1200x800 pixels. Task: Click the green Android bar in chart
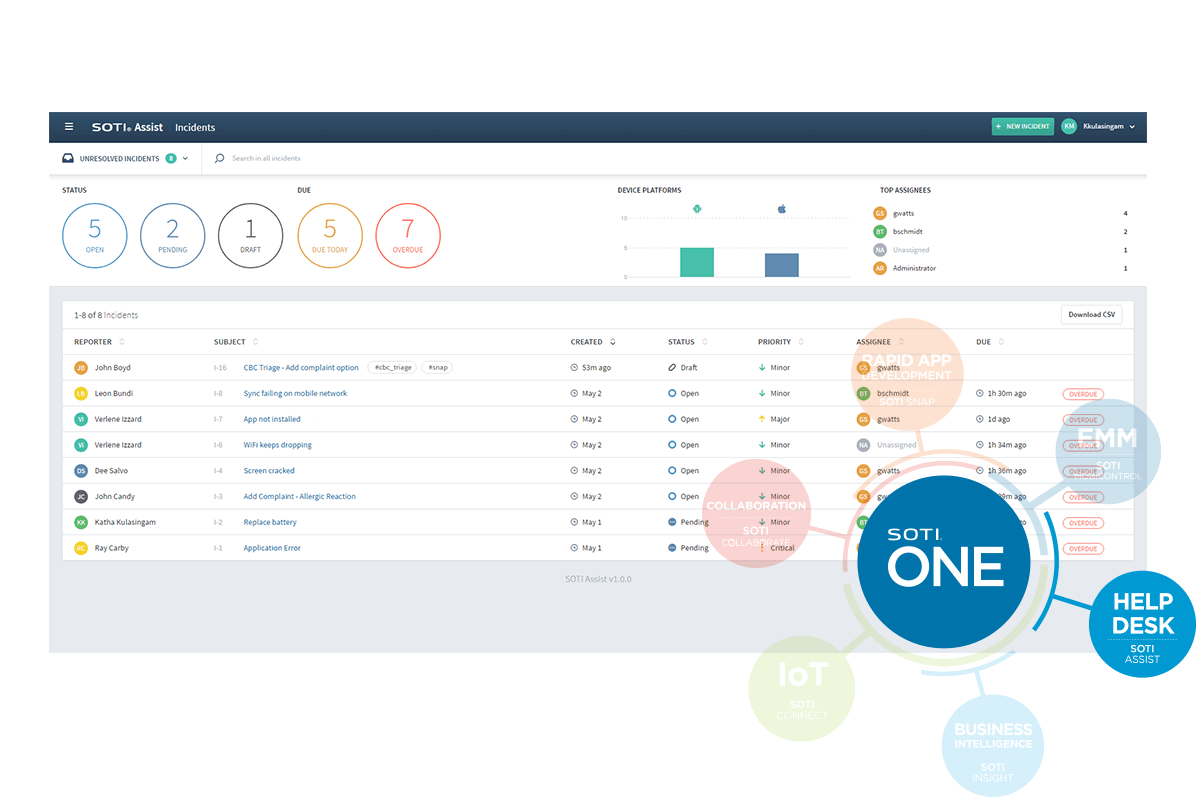click(697, 262)
